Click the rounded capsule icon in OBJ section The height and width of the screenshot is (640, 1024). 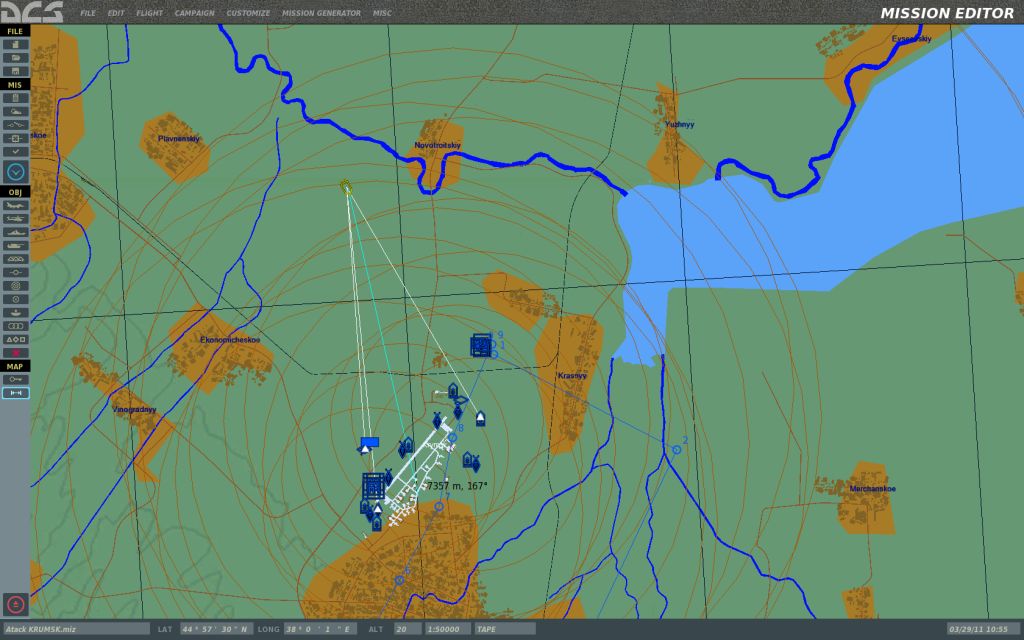pos(15,326)
